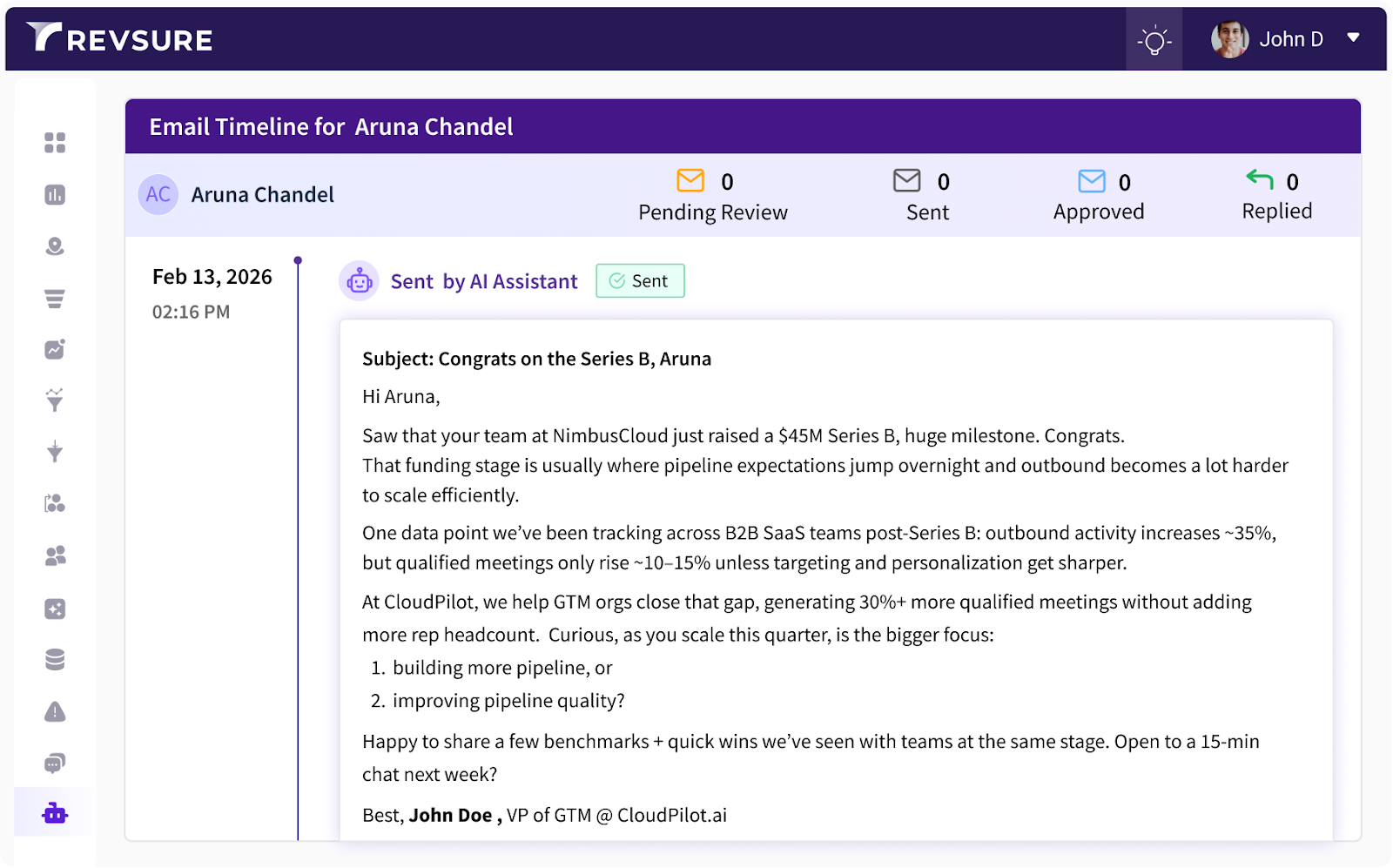Open the chat messages sidebar icon
The width and height of the screenshot is (1393, 868).
(55, 764)
